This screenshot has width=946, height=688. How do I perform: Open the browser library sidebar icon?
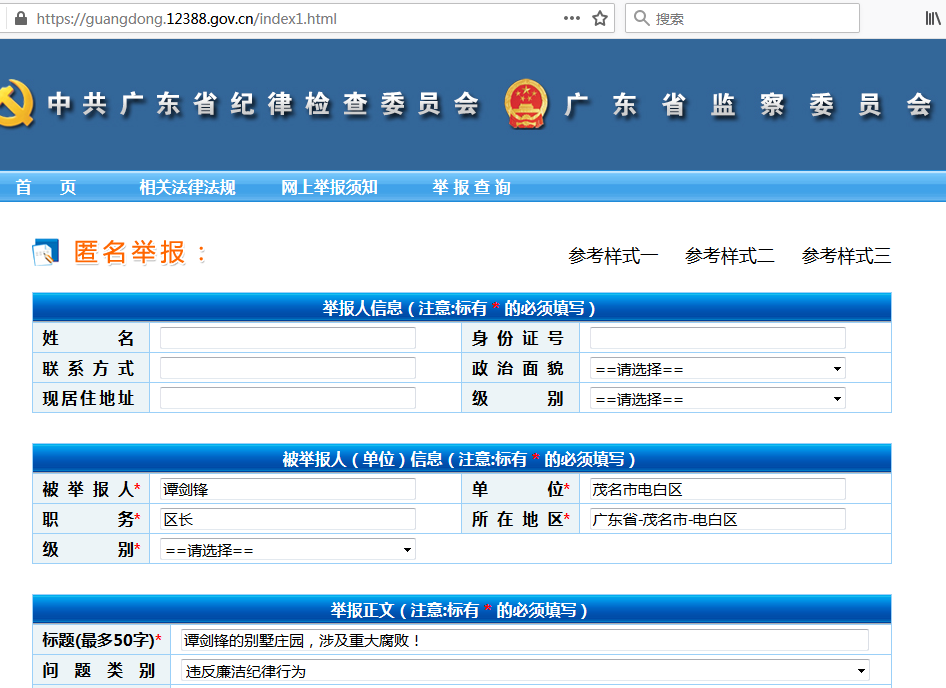click(934, 17)
